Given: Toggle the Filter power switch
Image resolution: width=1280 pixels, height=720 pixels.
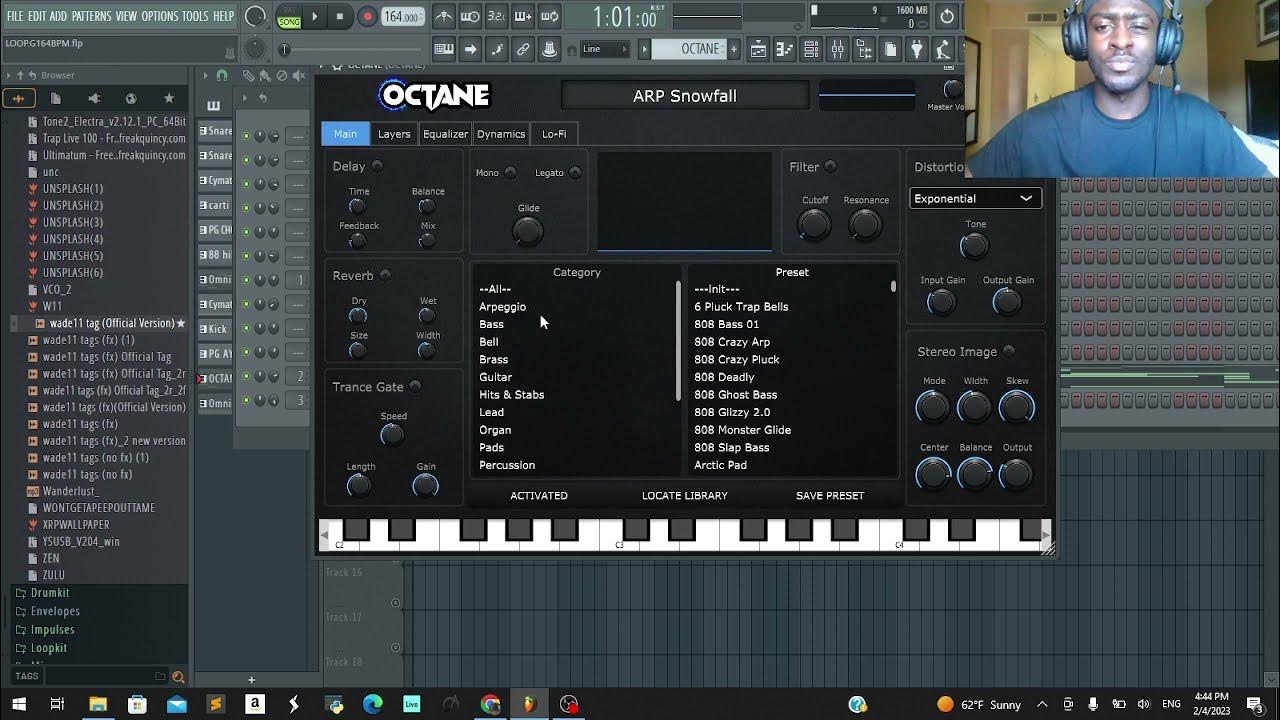Looking at the screenshot, I should tap(830, 167).
